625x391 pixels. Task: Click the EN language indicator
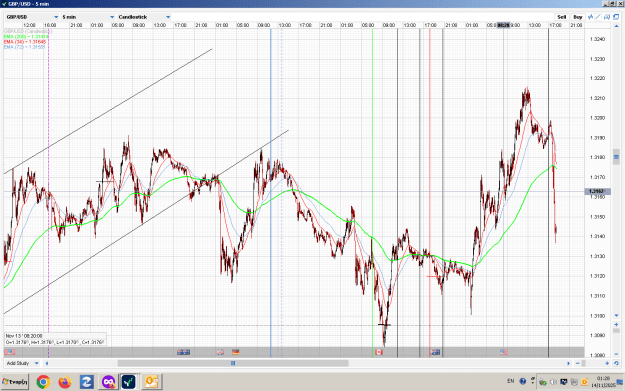[x=511, y=381]
